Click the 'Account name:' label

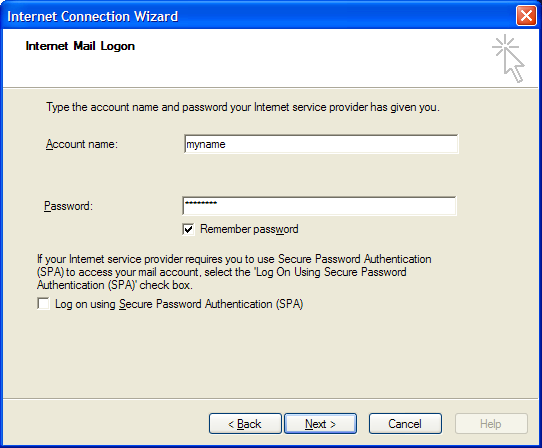tap(82, 144)
